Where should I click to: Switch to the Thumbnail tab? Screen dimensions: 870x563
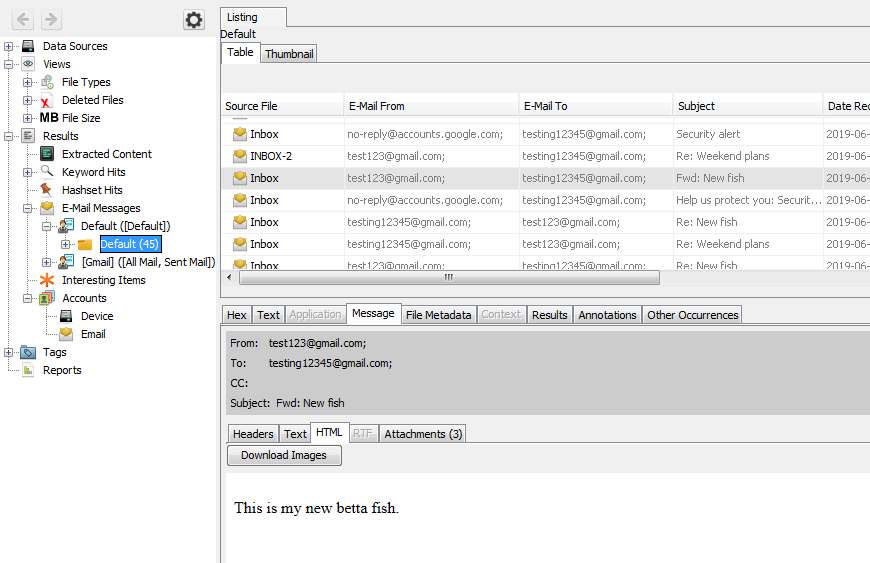(x=288, y=54)
